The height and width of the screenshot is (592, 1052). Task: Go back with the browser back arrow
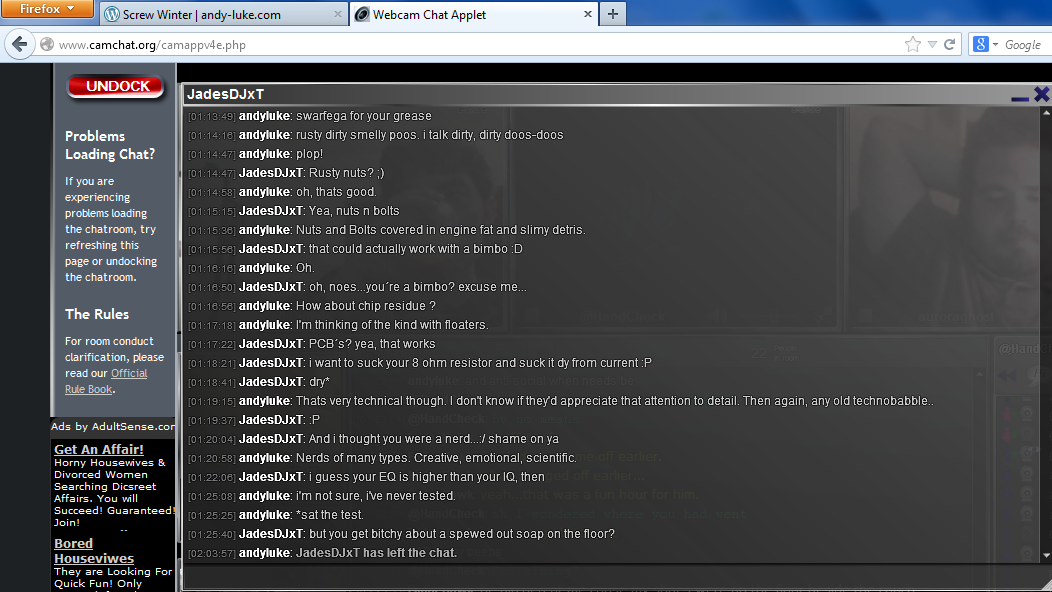[19, 45]
